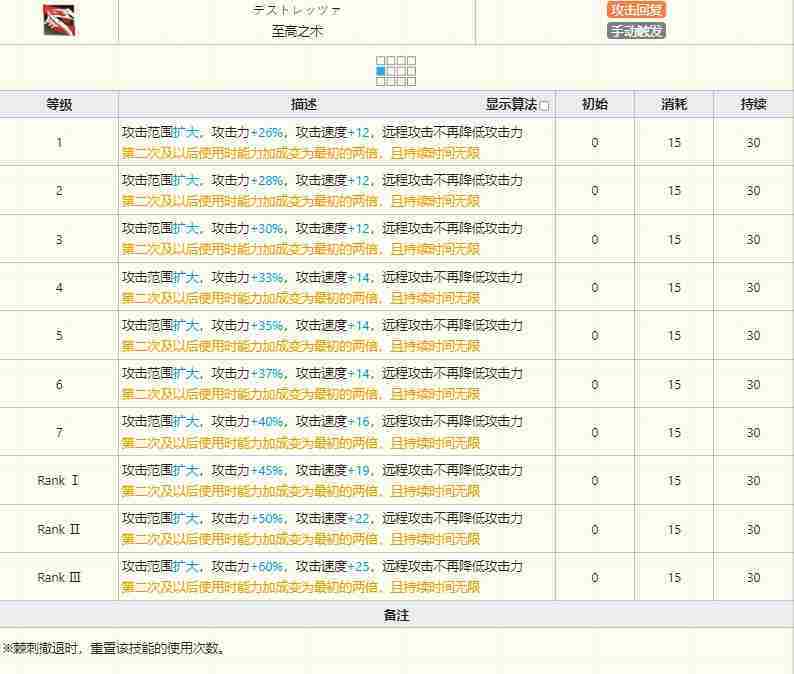Click the +19 attack speed value
This screenshot has height=674, width=794.
(x=359, y=470)
